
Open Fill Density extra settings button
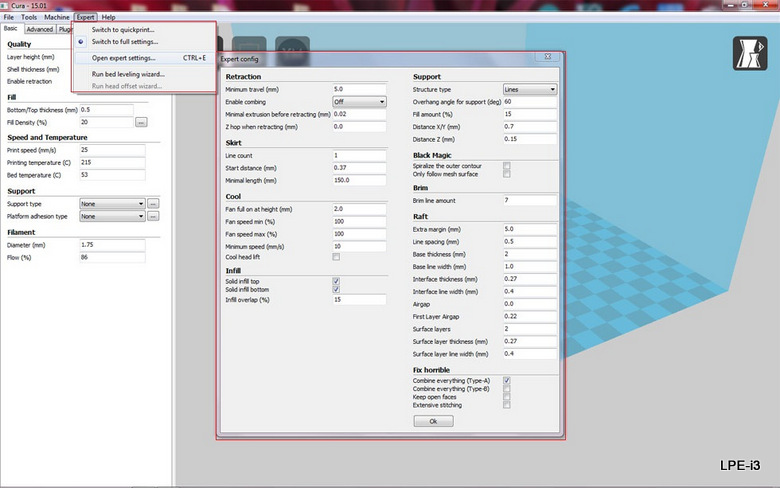click(x=141, y=122)
